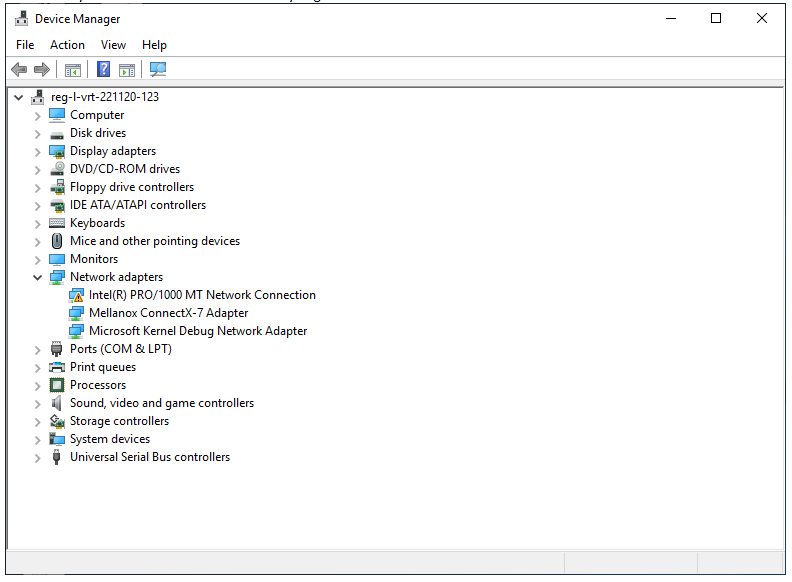Expand the Ports (COM & LPT) category
792x582 pixels.
tap(38, 349)
